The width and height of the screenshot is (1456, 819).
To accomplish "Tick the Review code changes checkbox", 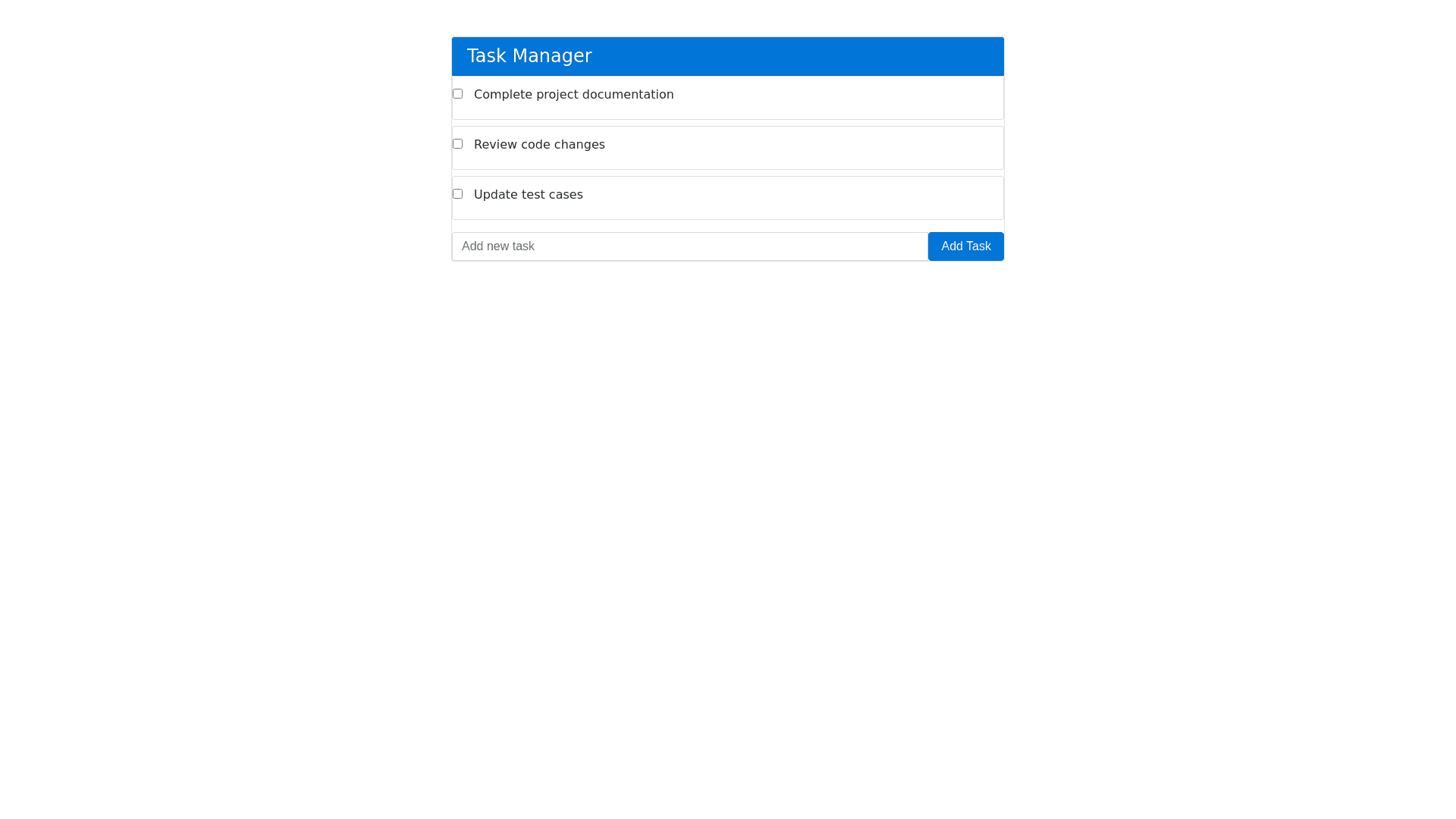I will click(x=457, y=144).
